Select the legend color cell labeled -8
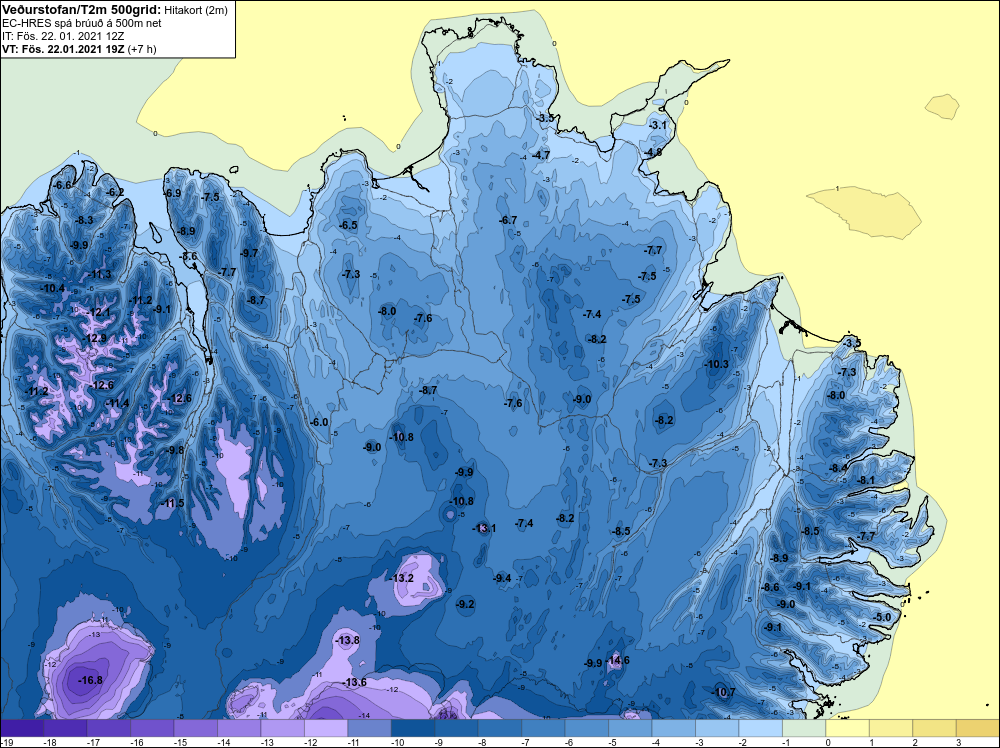This screenshot has width=1000, height=748. [500, 728]
